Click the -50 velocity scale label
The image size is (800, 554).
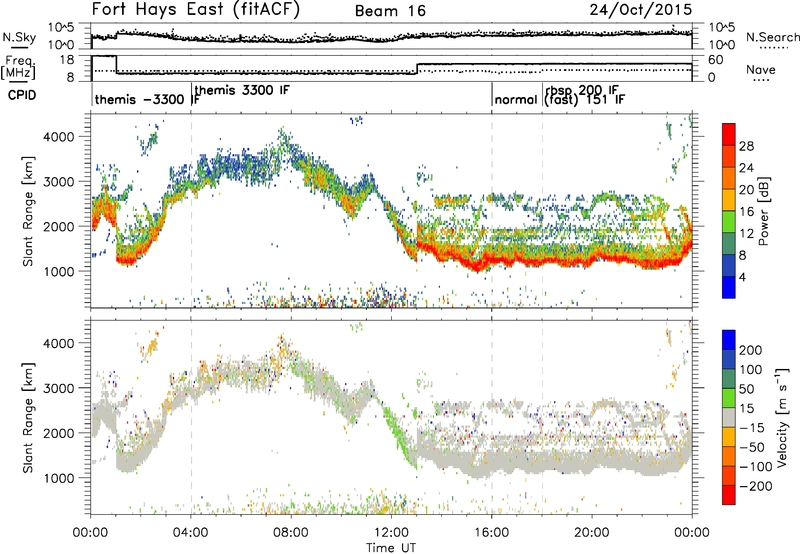point(752,447)
